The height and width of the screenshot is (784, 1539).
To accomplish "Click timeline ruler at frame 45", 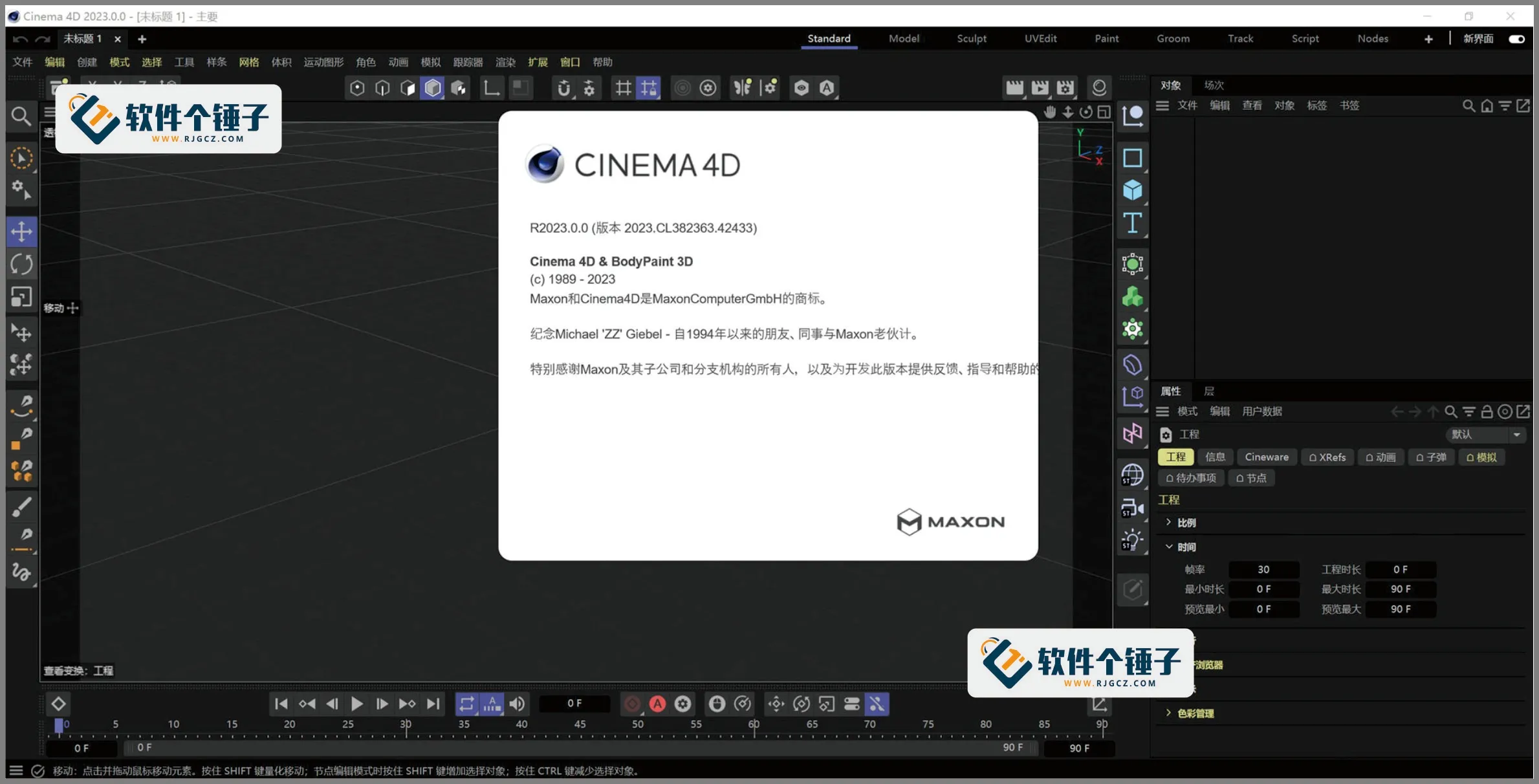I will pyautogui.click(x=580, y=724).
